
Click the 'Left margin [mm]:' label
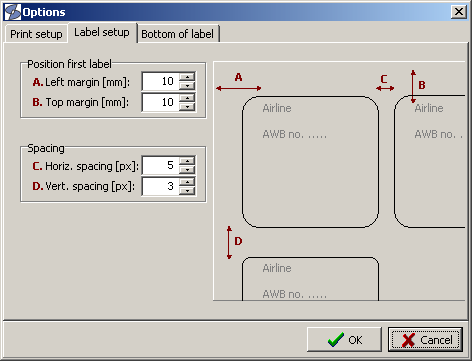click(x=88, y=82)
